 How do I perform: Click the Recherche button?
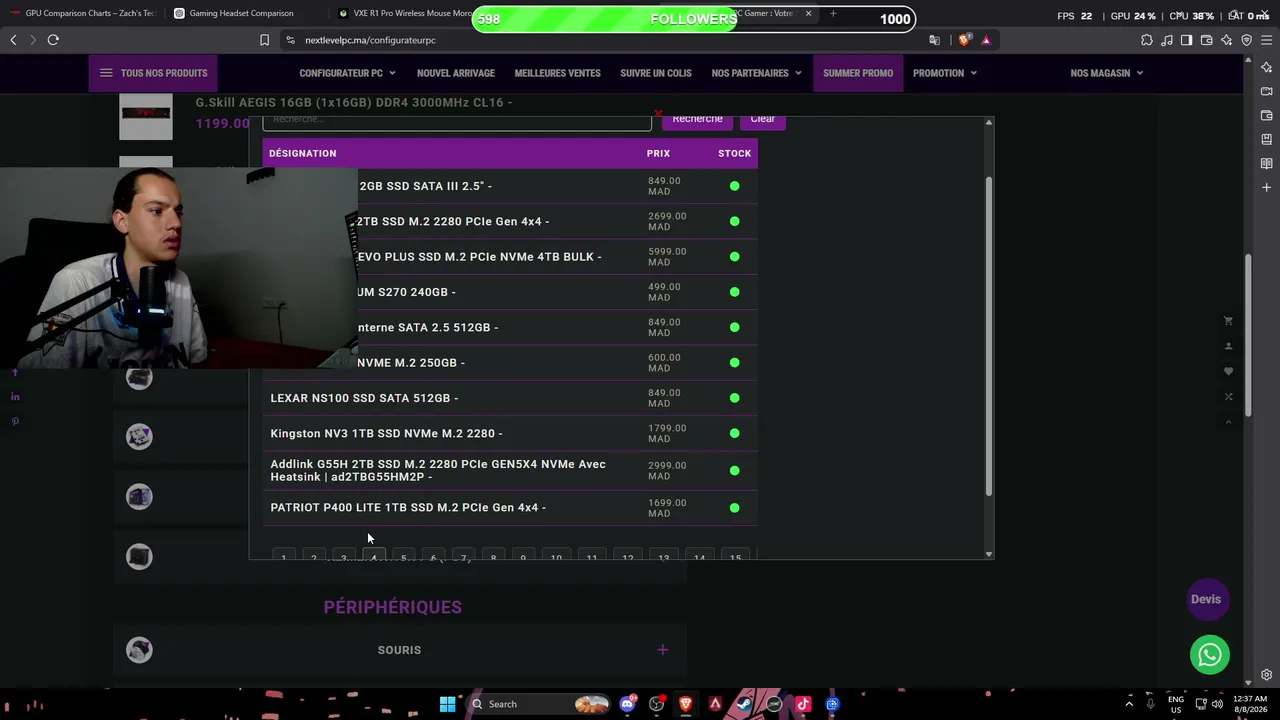pos(697,119)
